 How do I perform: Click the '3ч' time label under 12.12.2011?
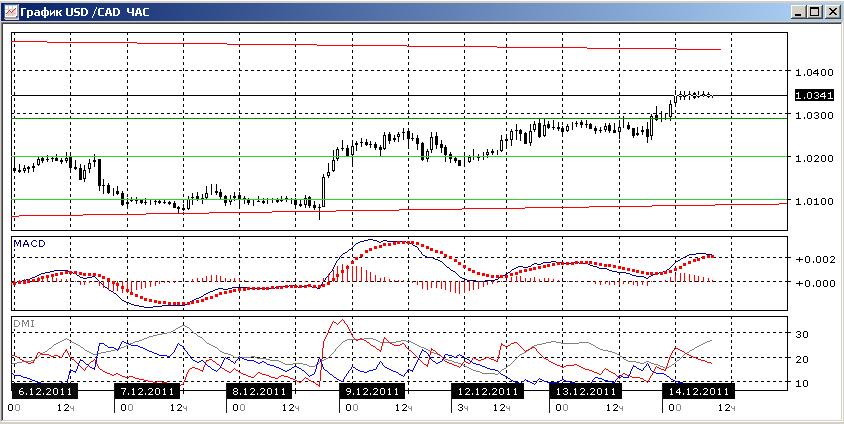pos(463,408)
